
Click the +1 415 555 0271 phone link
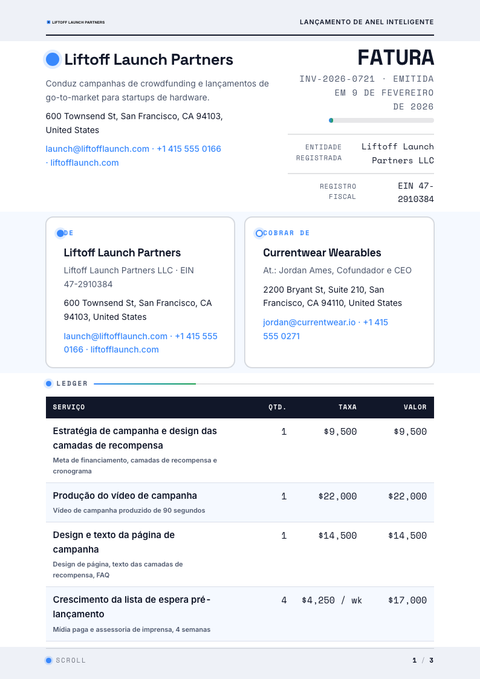[x=325, y=329]
